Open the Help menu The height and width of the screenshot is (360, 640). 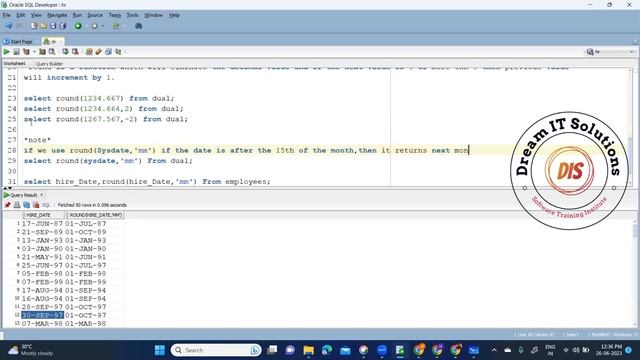click(174, 15)
